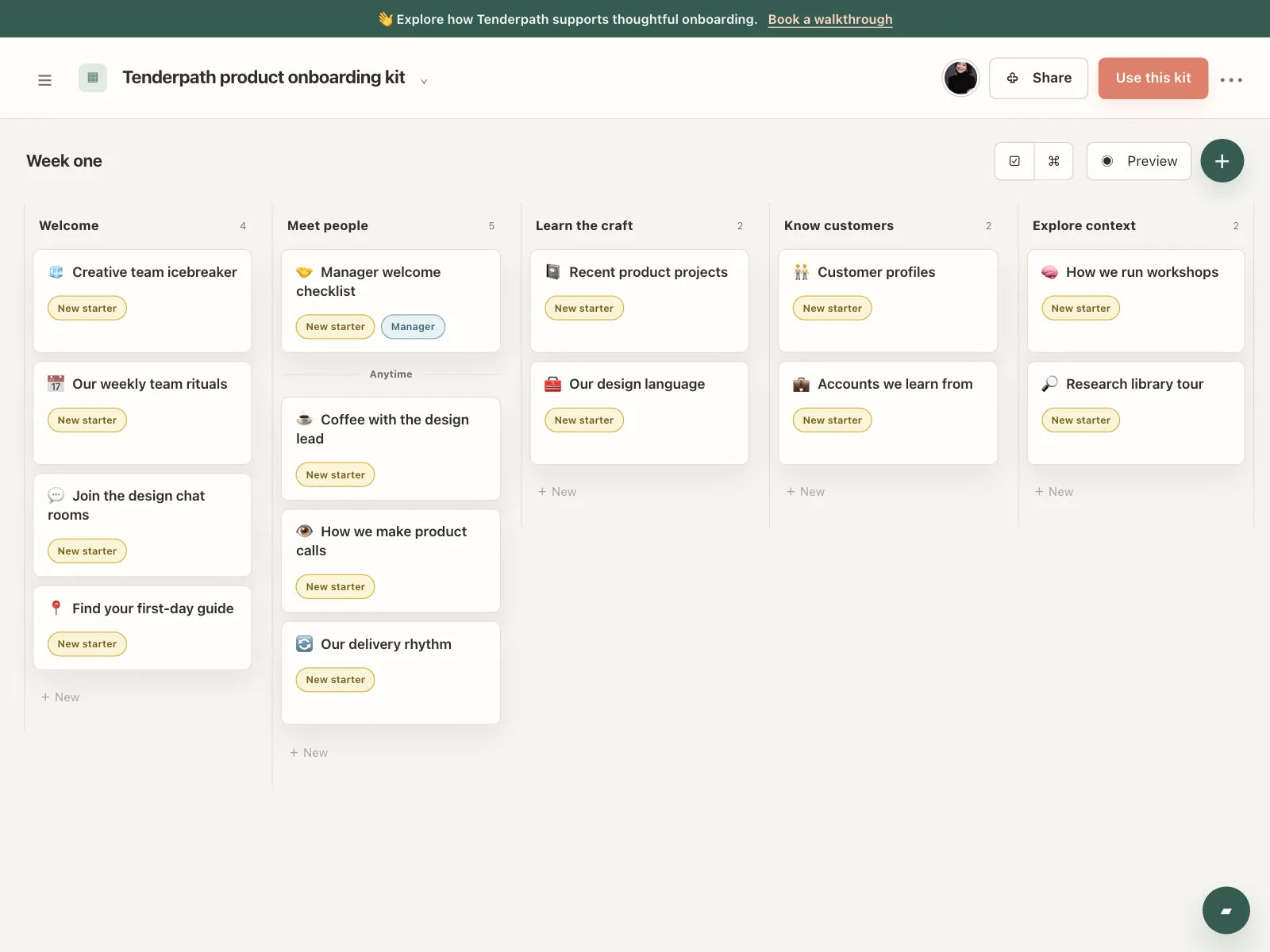Click handshake icon on Manager welcome checklist
The height and width of the screenshot is (952, 1270).
coord(304,272)
